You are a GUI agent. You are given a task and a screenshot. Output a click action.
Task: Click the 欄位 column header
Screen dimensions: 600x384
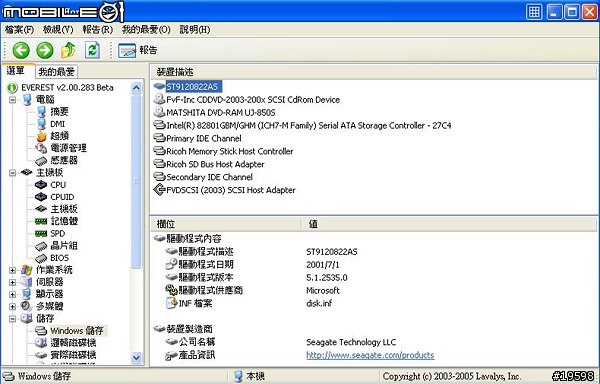226,224
